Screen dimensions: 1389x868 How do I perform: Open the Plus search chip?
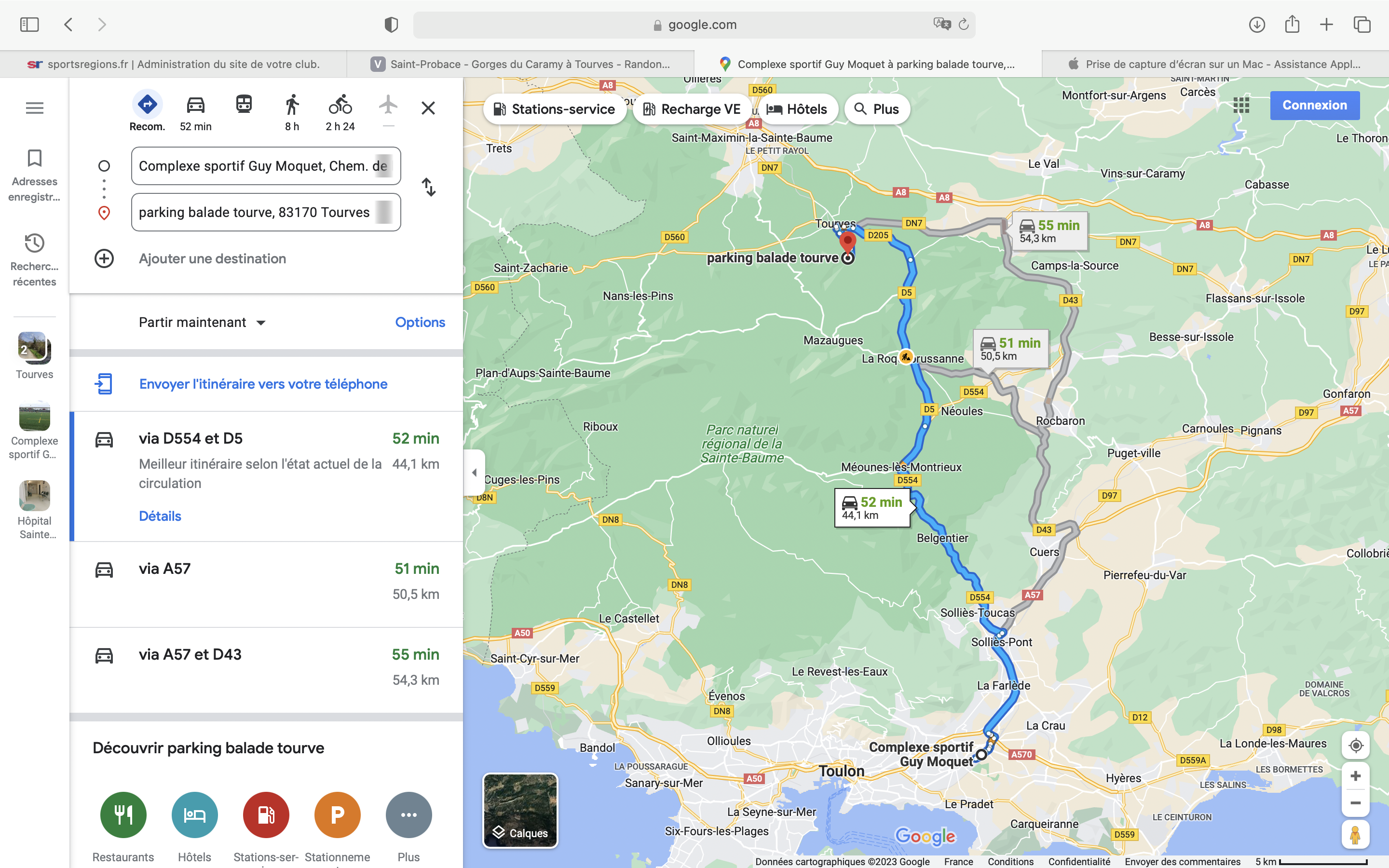click(x=876, y=109)
